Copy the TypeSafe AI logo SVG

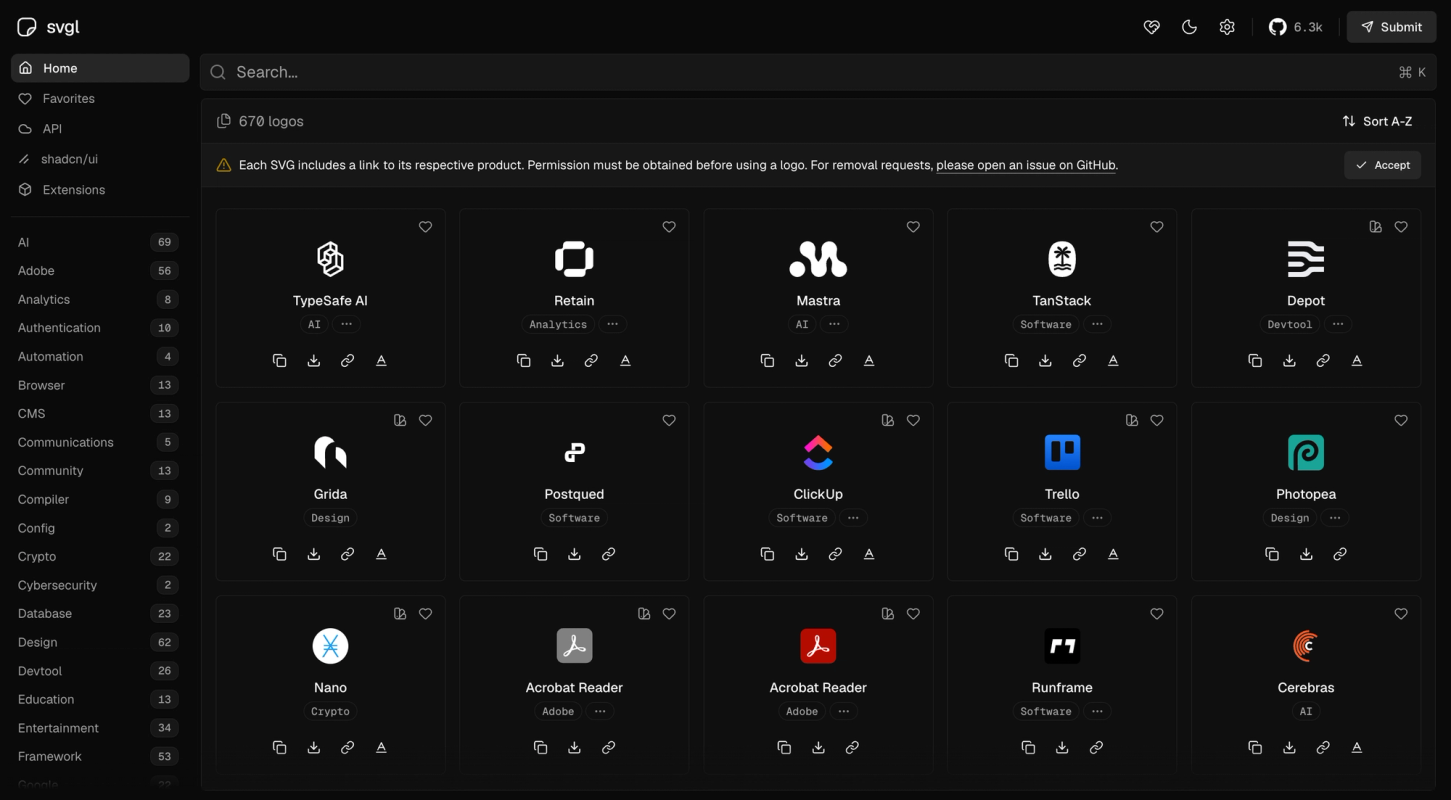(x=280, y=361)
